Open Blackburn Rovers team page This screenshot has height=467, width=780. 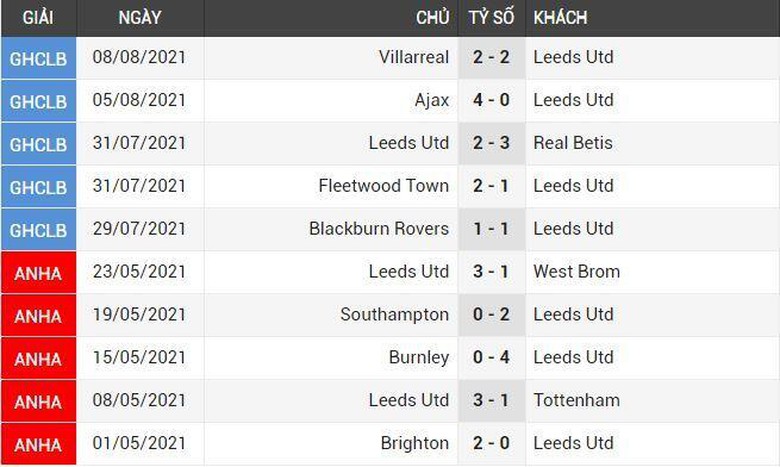click(379, 229)
